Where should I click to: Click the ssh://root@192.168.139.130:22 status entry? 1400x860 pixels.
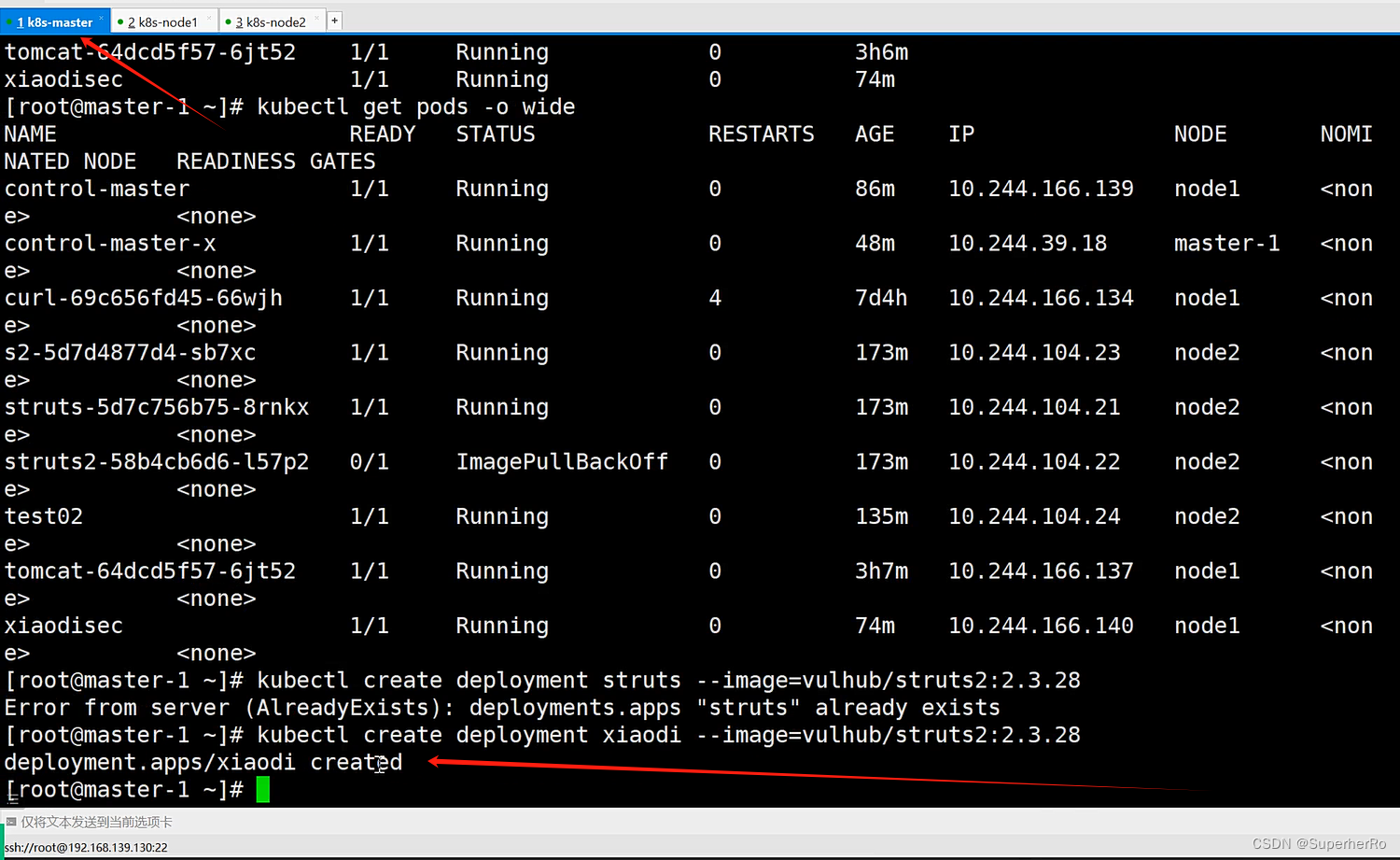[86, 847]
